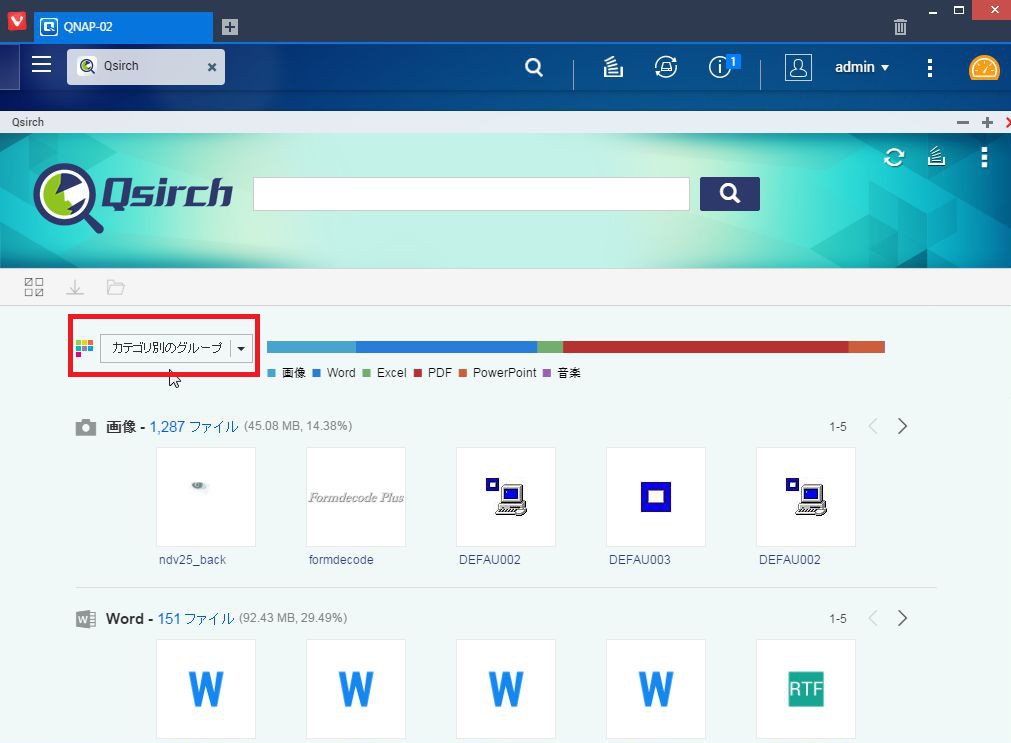Click the 音楽 legend label
This screenshot has height=743, width=1011.
point(569,373)
